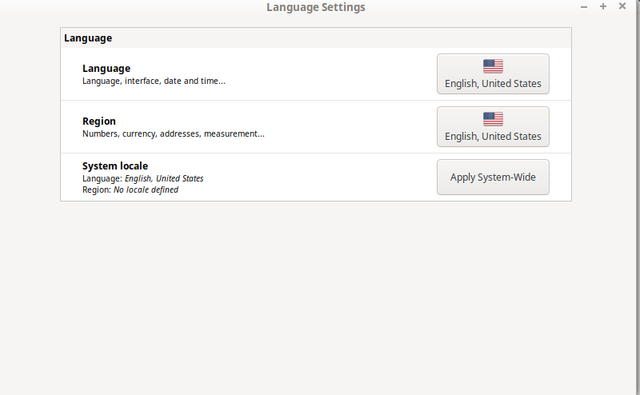The image size is (640, 395).
Task: Click the 'Language' section header
Action: point(88,38)
